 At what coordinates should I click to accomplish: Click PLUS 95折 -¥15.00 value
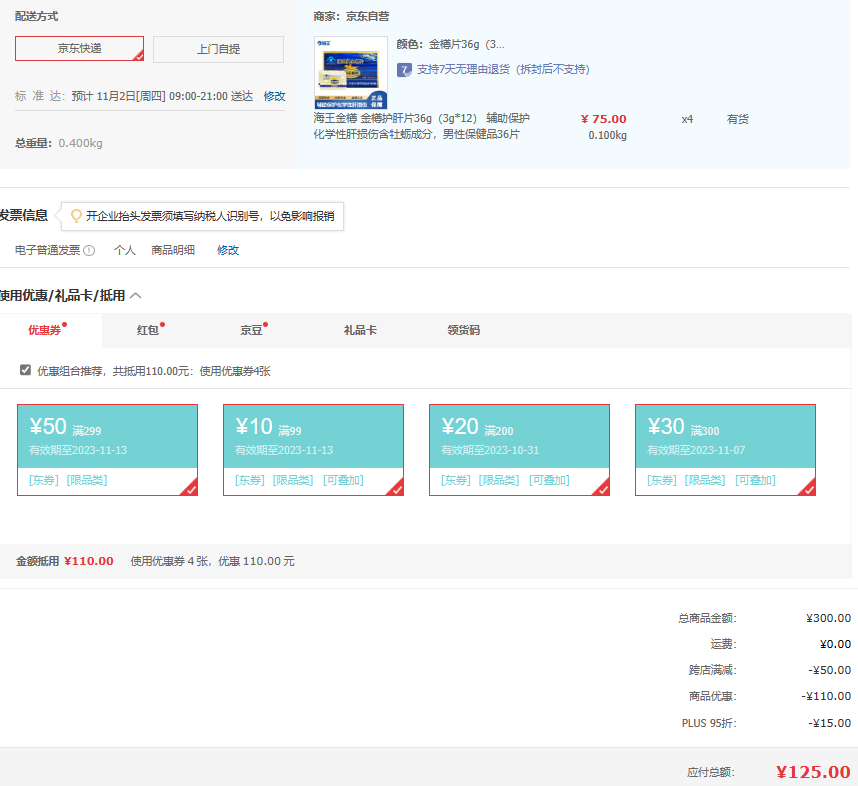click(830, 724)
